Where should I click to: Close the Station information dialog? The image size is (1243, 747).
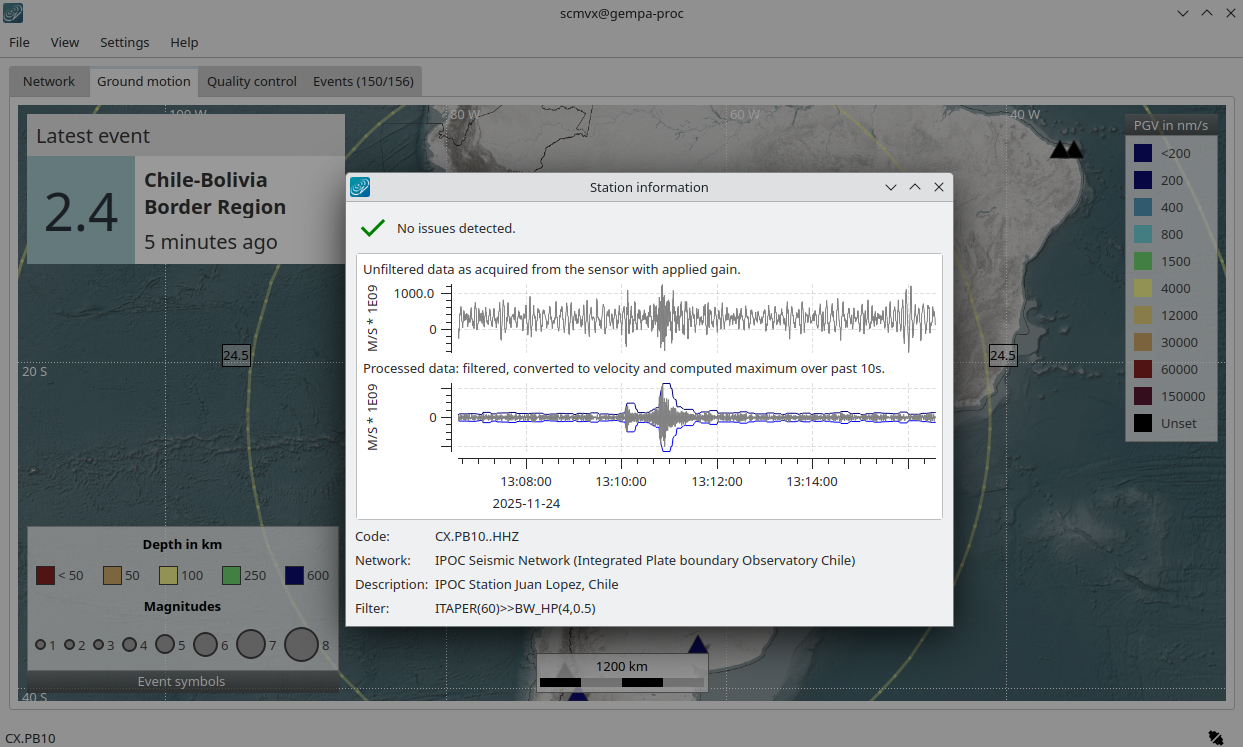(939, 187)
